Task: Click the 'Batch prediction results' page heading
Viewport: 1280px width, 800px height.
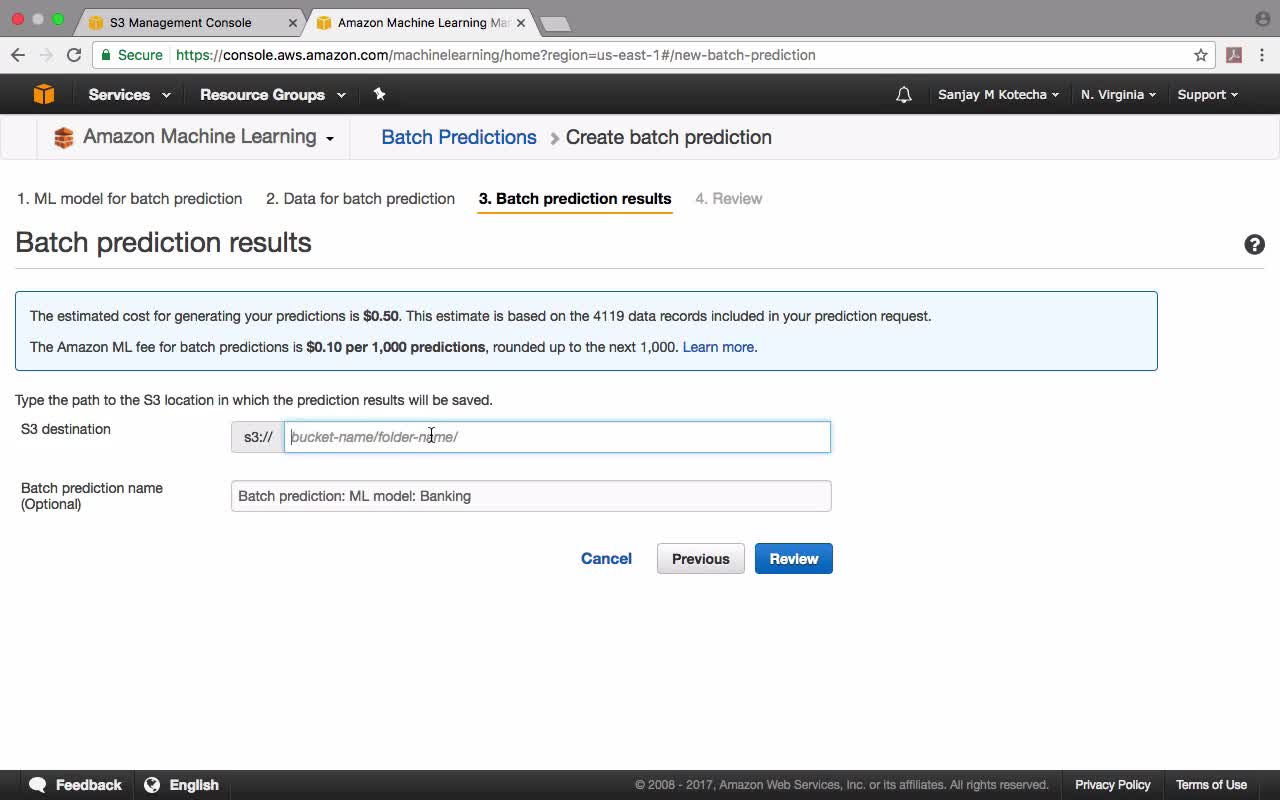Action: click(x=163, y=243)
